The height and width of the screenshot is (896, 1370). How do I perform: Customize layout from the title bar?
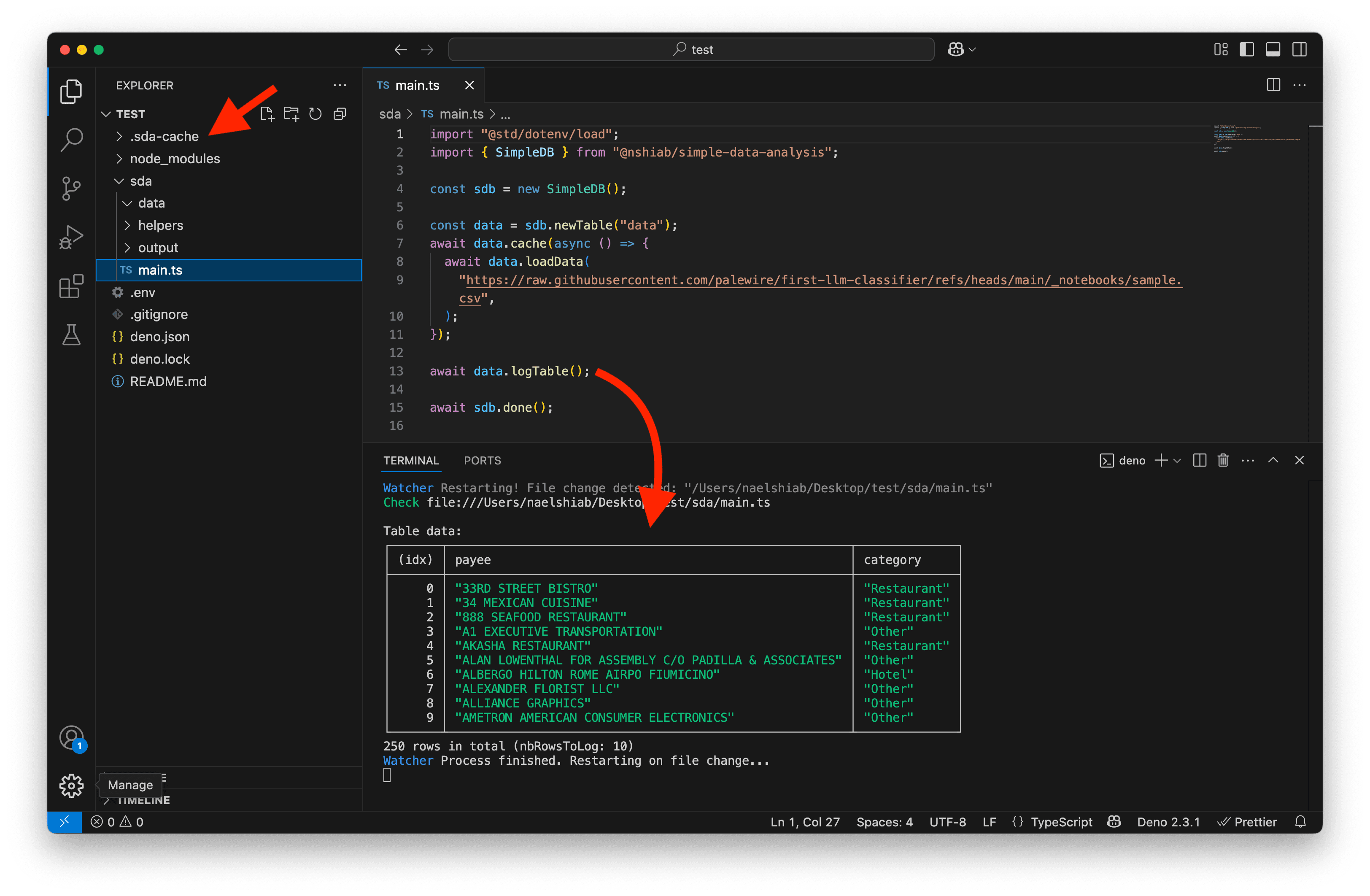(x=1220, y=49)
